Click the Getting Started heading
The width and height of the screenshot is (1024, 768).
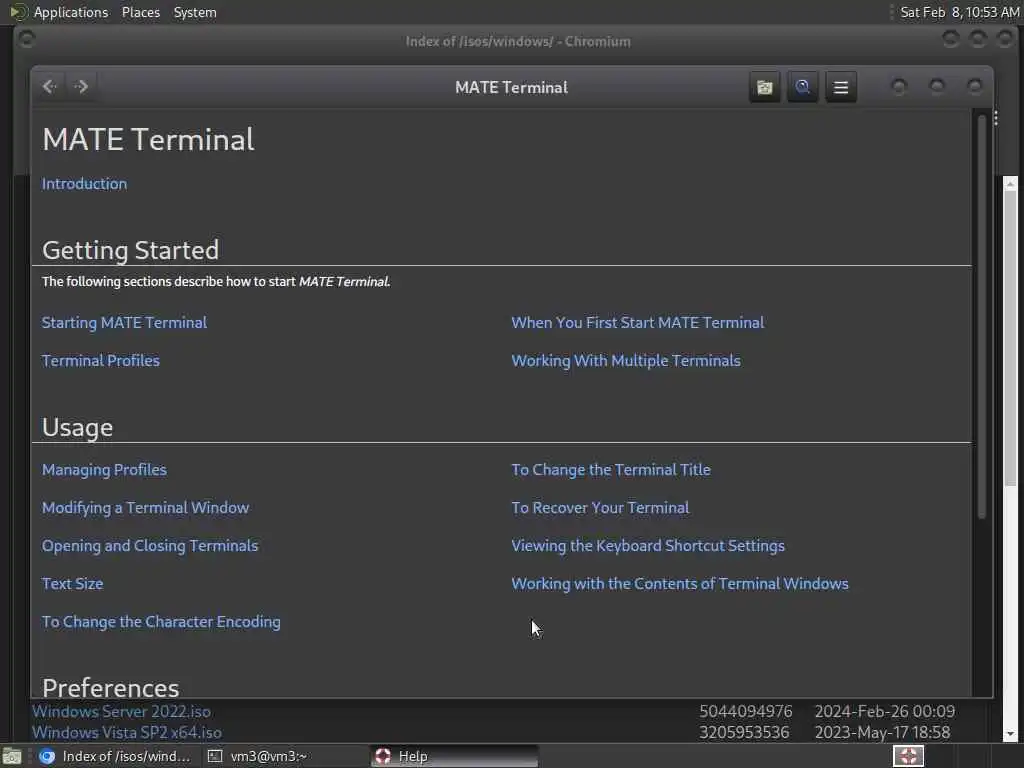[x=131, y=250]
